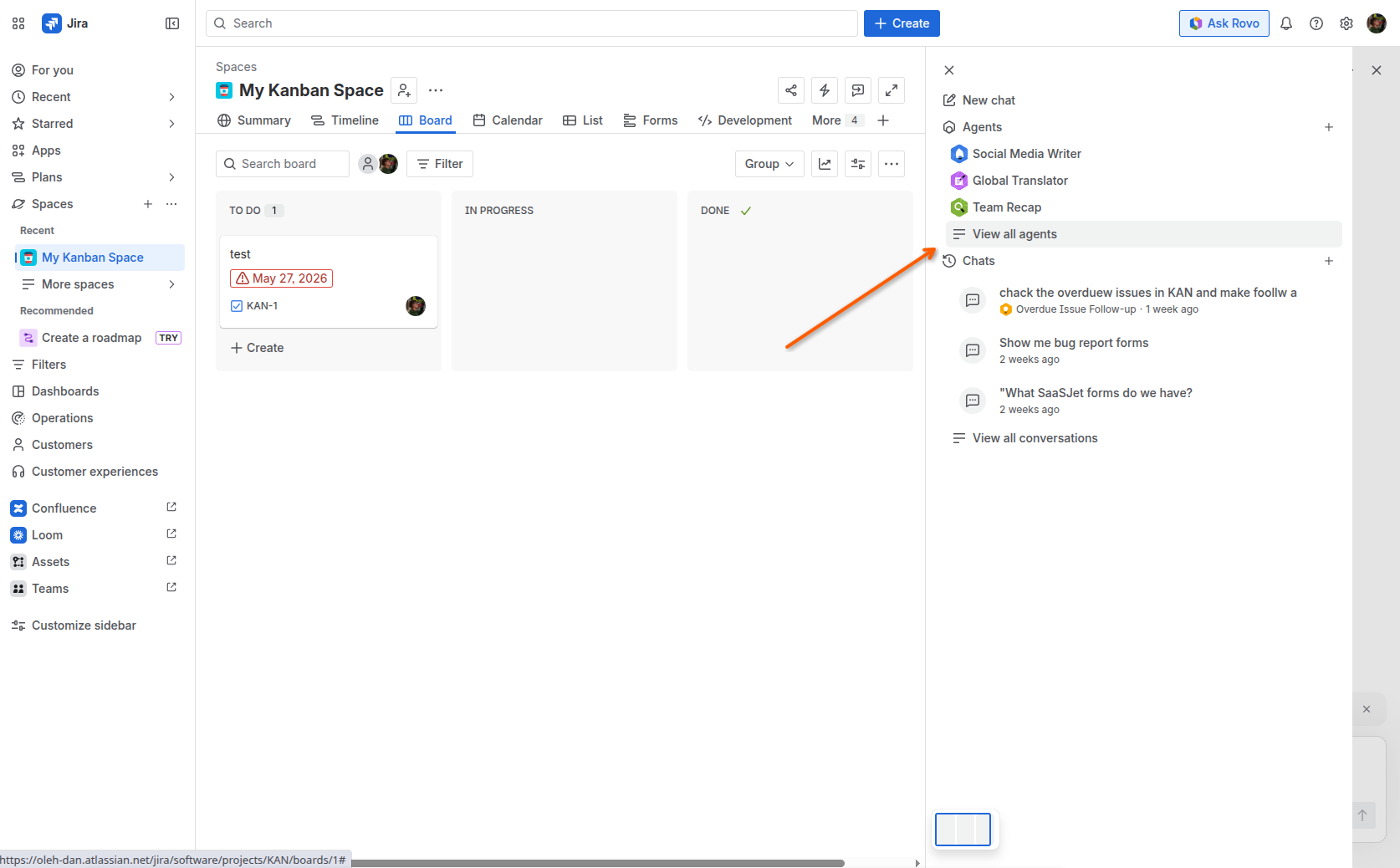Click View all conversations
Viewport: 1400px width, 868px height.
[x=1025, y=438]
